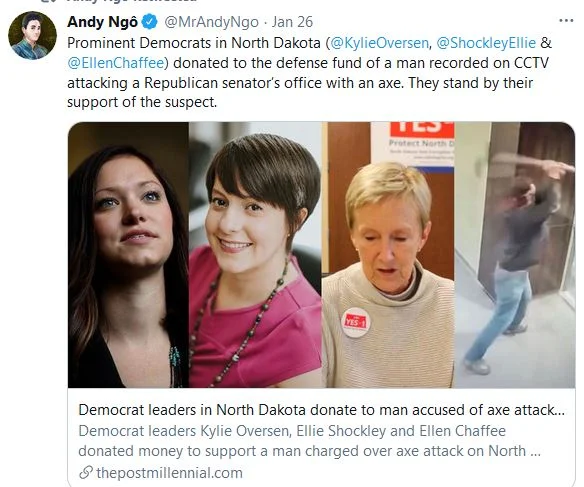This screenshot has width=584, height=487.
Task: Click the dark-haired woman's photo
Action: (128, 255)
